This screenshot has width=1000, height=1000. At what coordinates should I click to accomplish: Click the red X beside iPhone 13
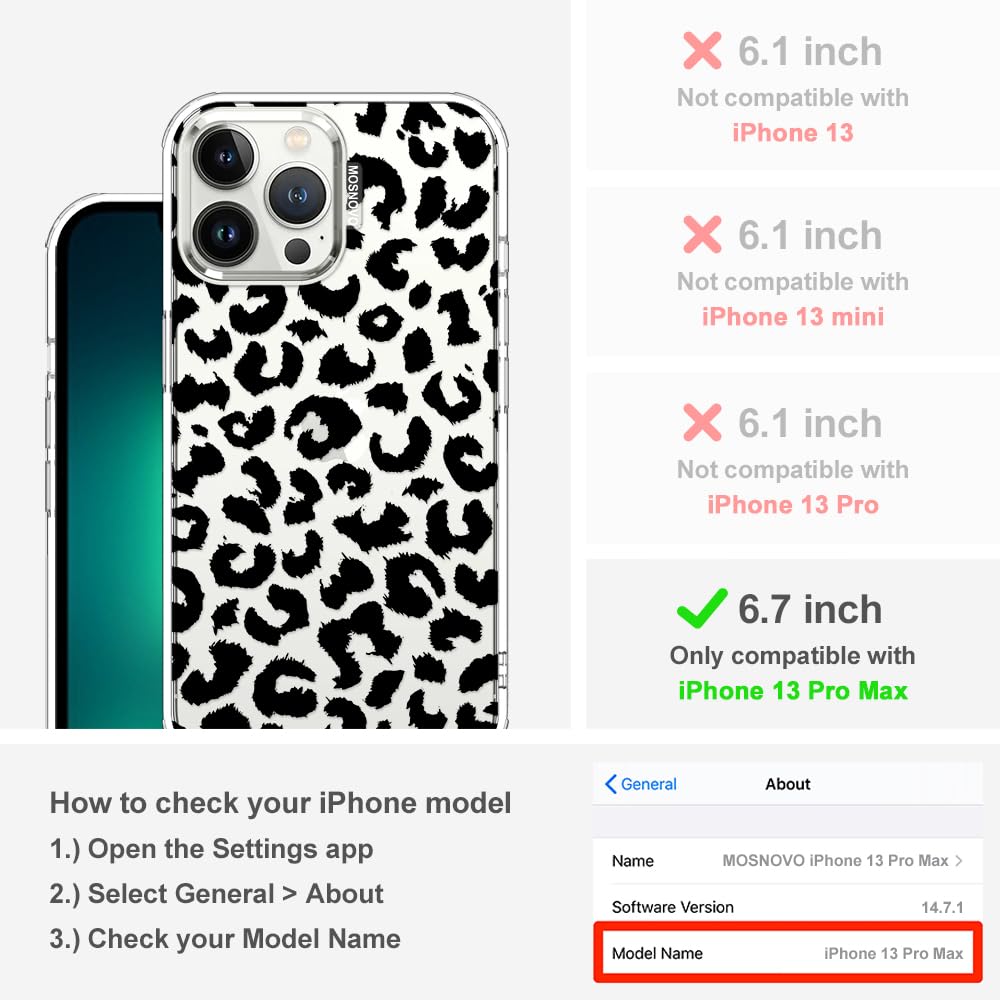coord(702,50)
